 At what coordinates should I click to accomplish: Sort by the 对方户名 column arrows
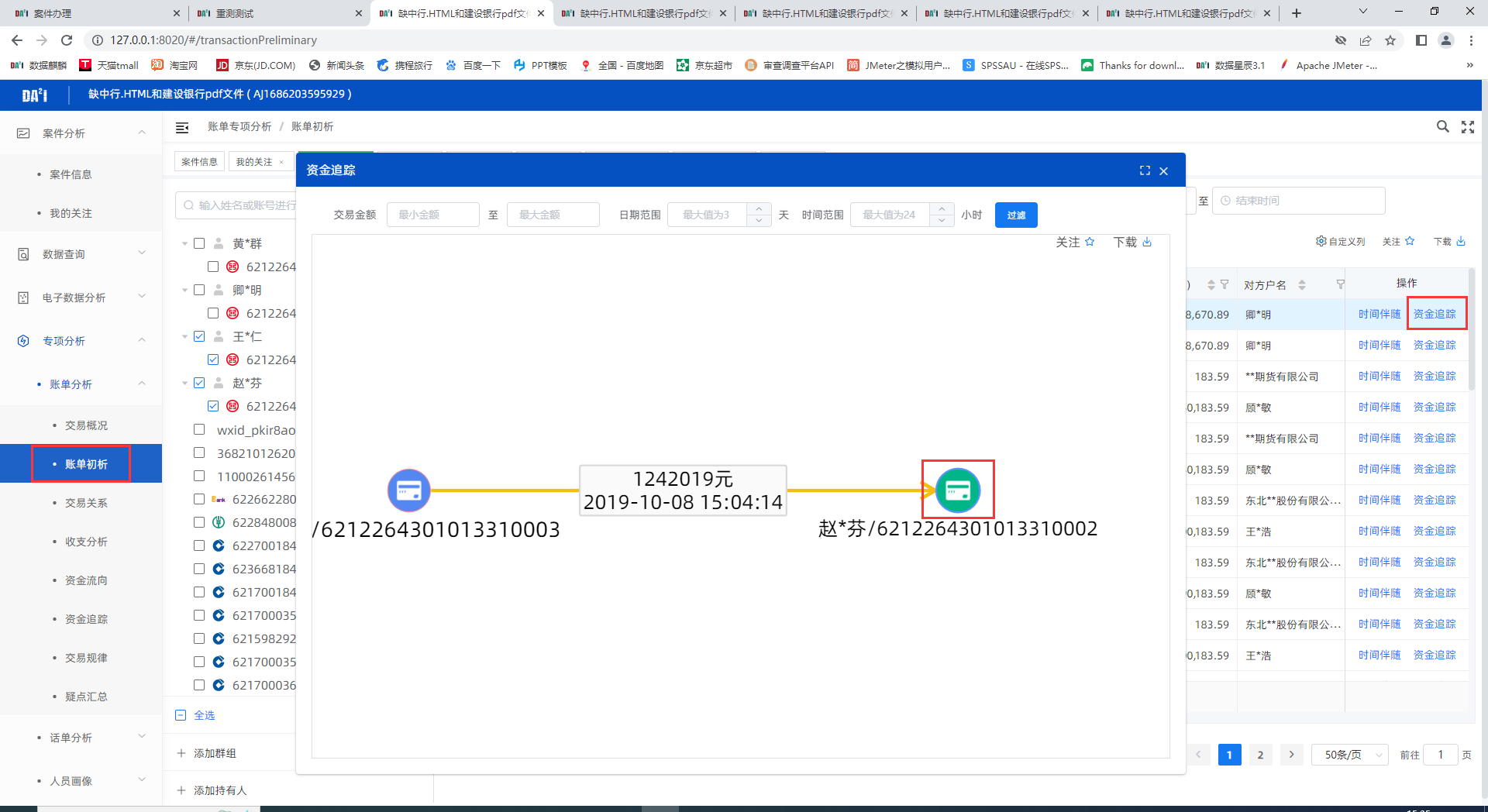(x=1302, y=284)
